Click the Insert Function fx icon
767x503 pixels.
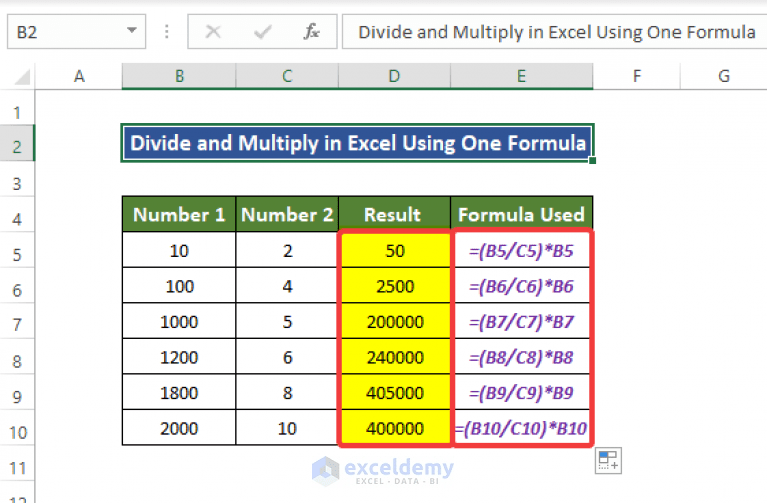[x=312, y=32]
